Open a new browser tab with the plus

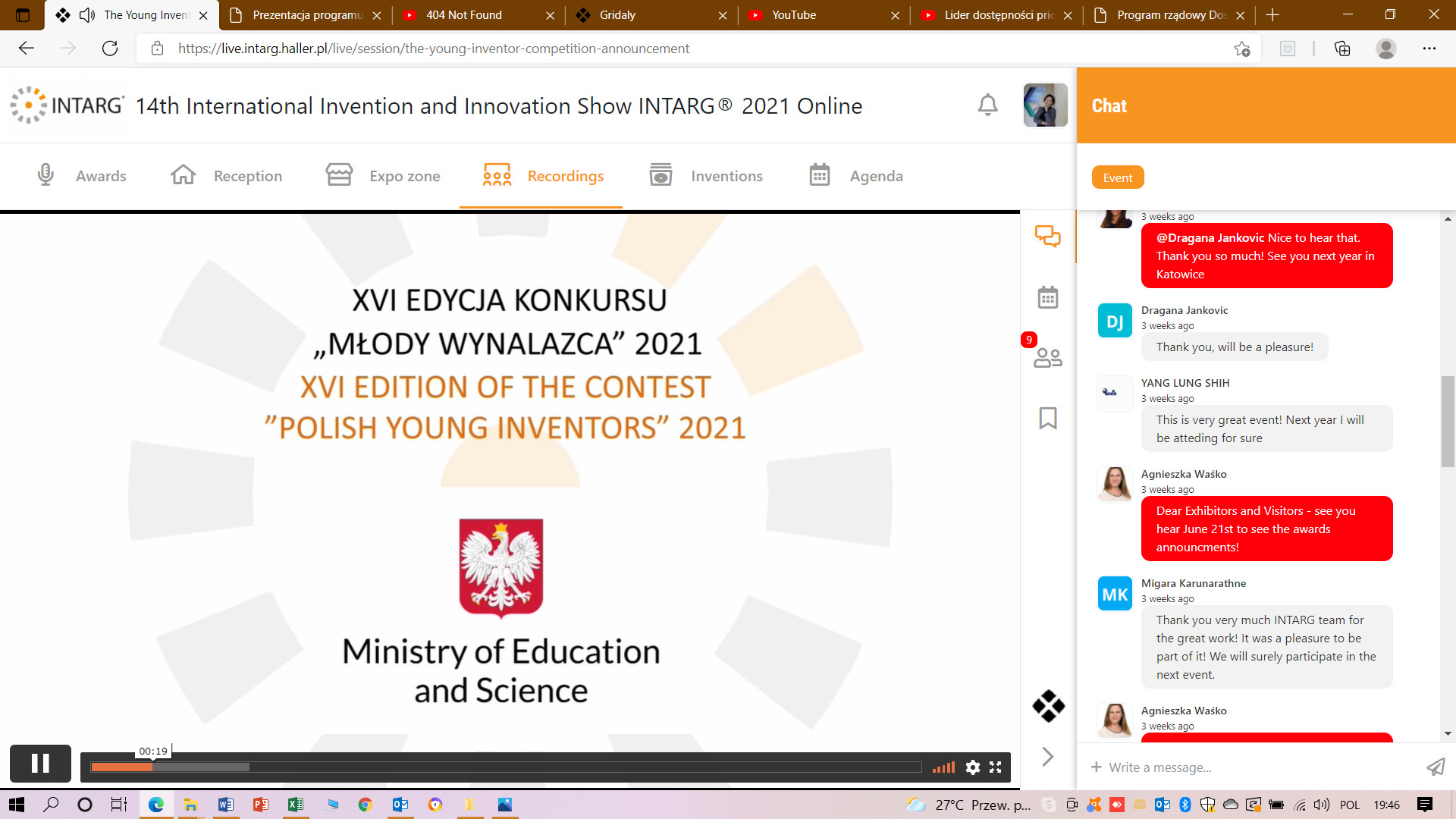1272,15
